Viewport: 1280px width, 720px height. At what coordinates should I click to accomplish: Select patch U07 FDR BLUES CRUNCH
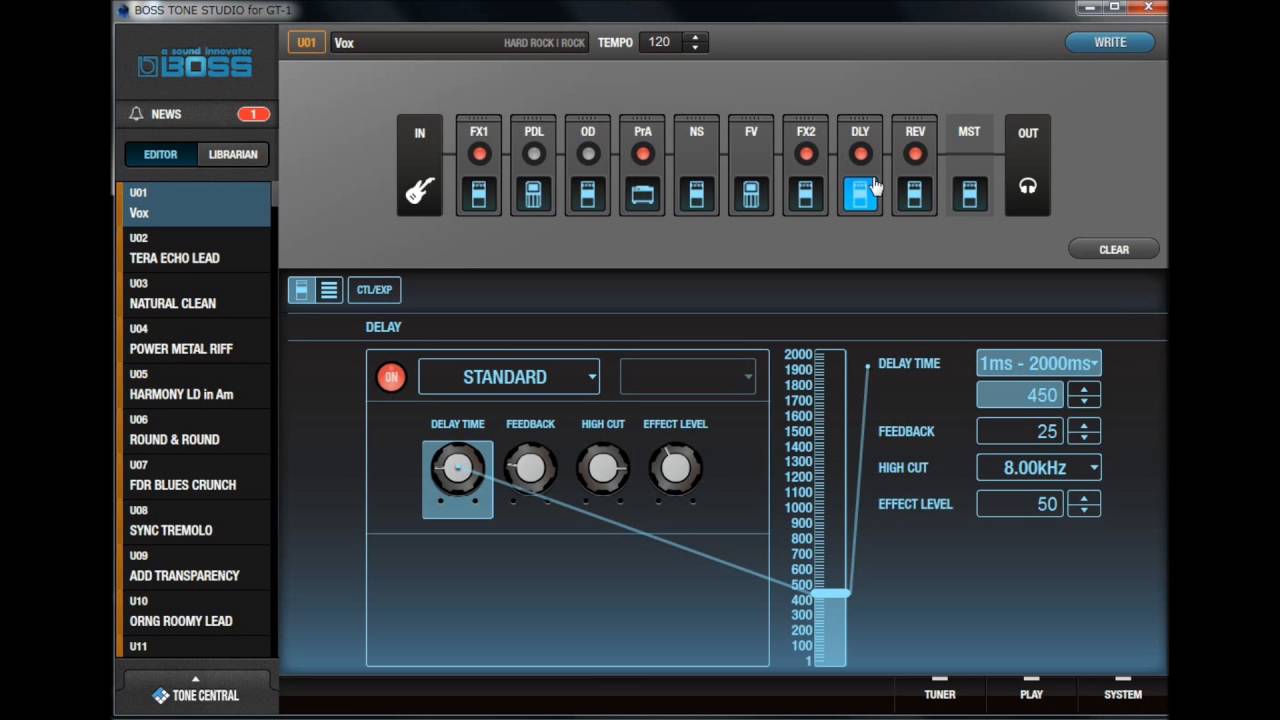coord(196,476)
